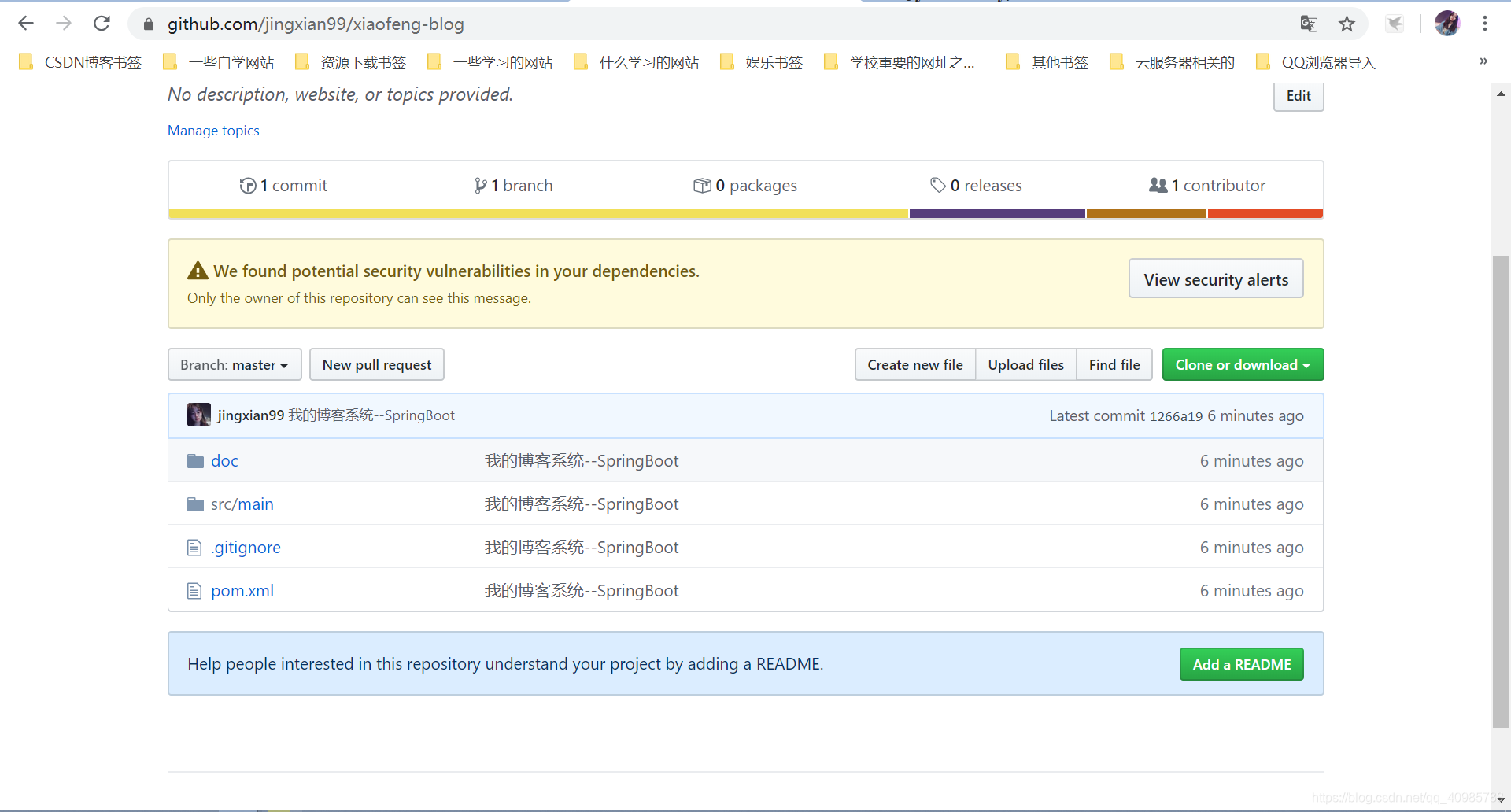1511x812 pixels.
Task: Click the scrollbar up arrow
Action: tap(1501, 94)
